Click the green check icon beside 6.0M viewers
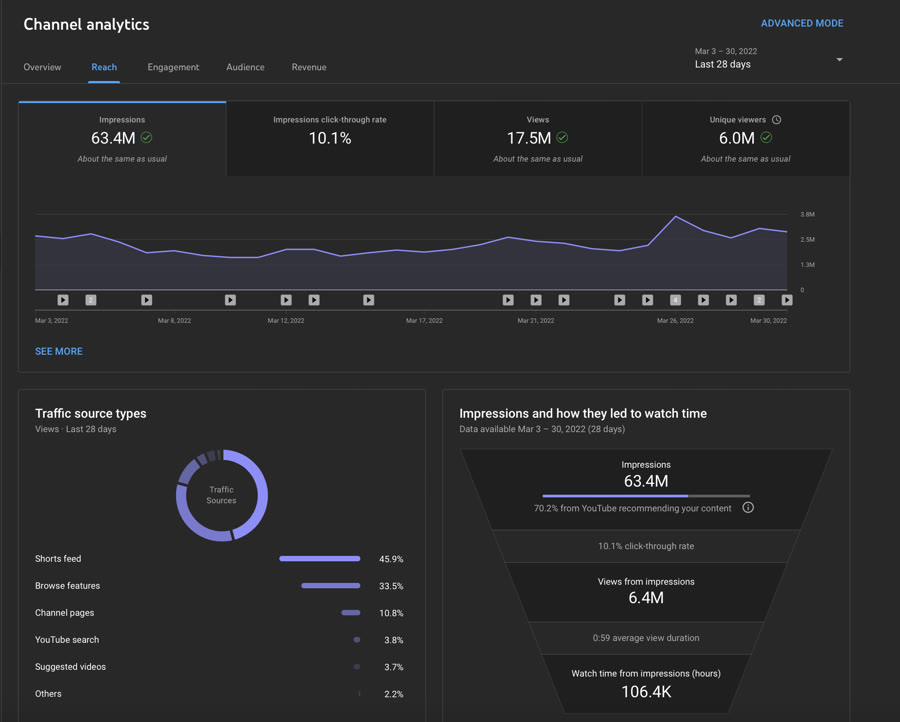 click(x=766, y=137)
